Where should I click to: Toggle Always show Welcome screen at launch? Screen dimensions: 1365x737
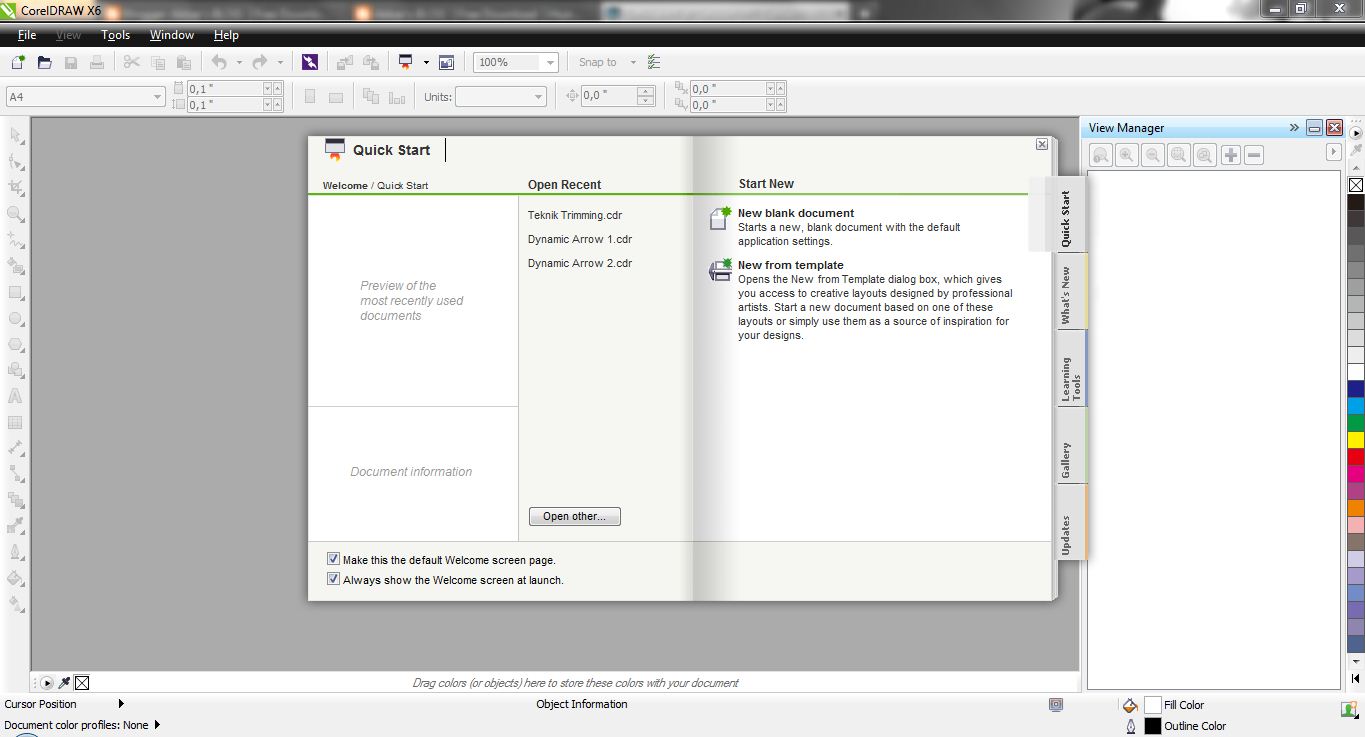tap(334, 579)
